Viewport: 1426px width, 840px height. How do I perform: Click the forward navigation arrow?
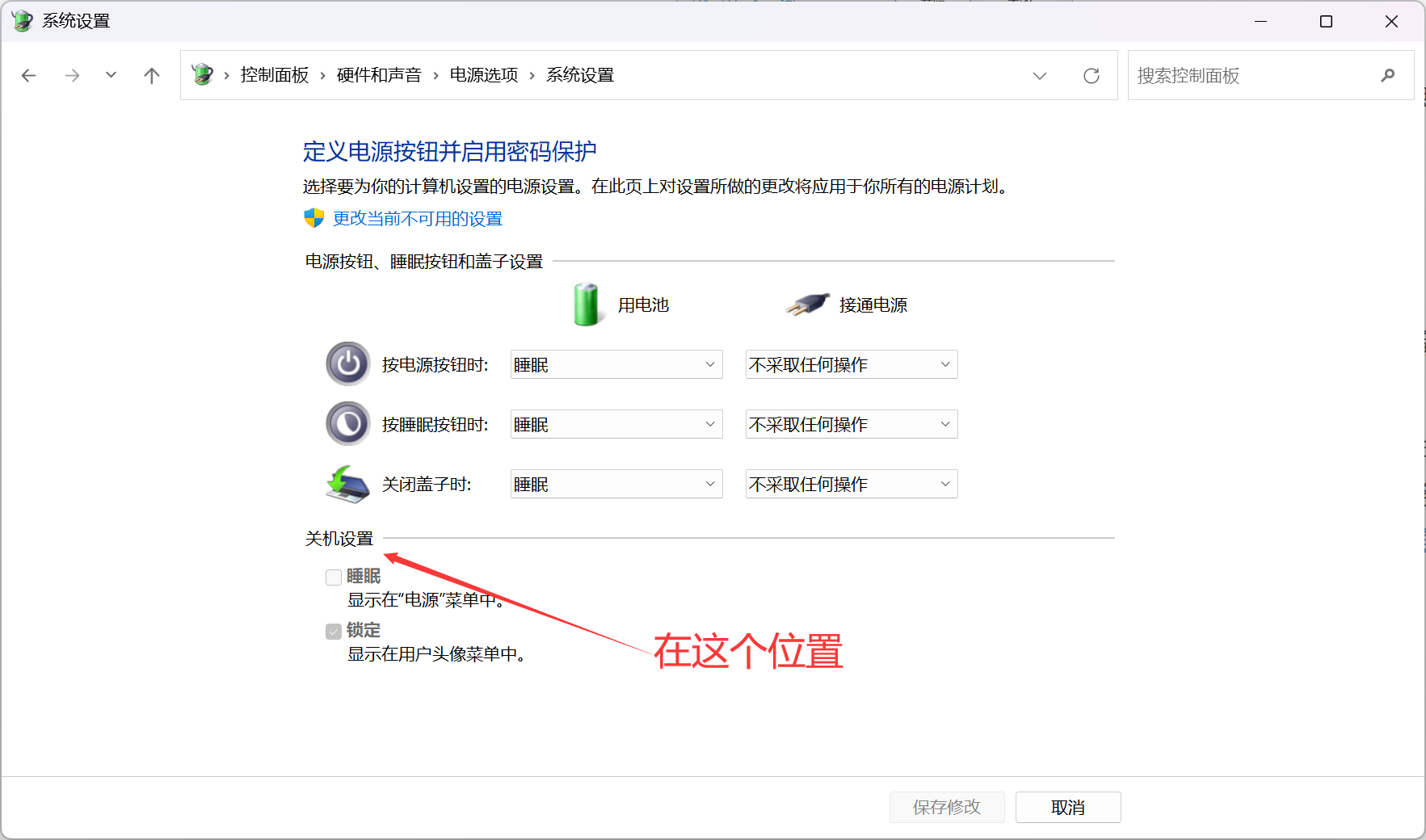(x=72, y=76)
